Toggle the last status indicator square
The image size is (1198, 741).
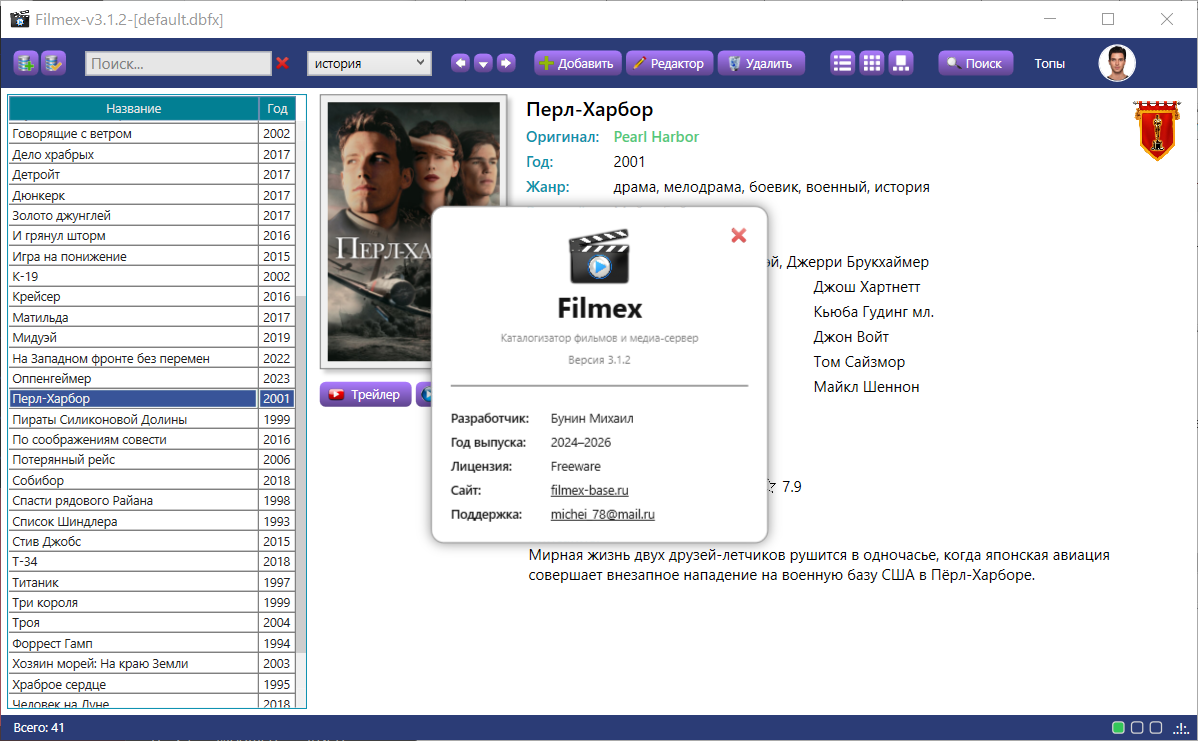click(1156, 727)
